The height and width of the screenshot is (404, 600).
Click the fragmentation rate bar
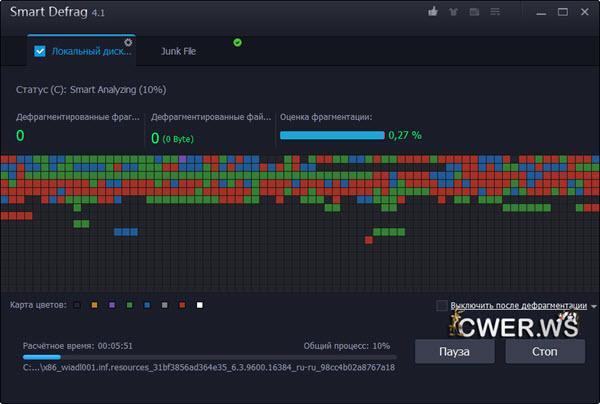pos(332,135)
